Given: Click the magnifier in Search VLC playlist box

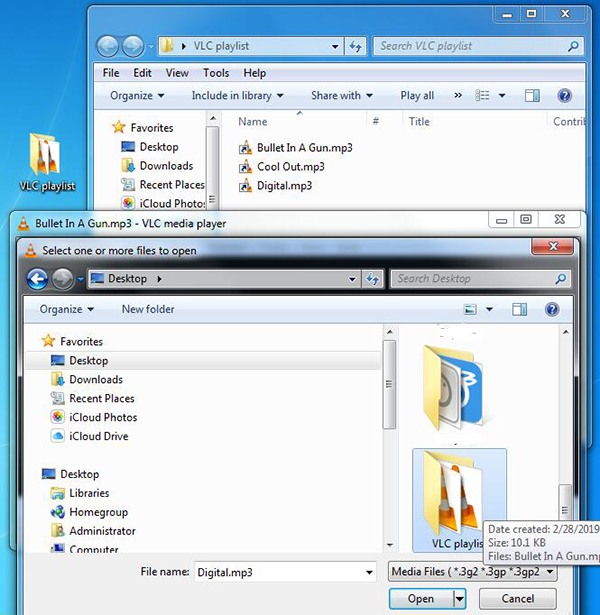Looking at the screenshot, I should [x=573, y=46].
